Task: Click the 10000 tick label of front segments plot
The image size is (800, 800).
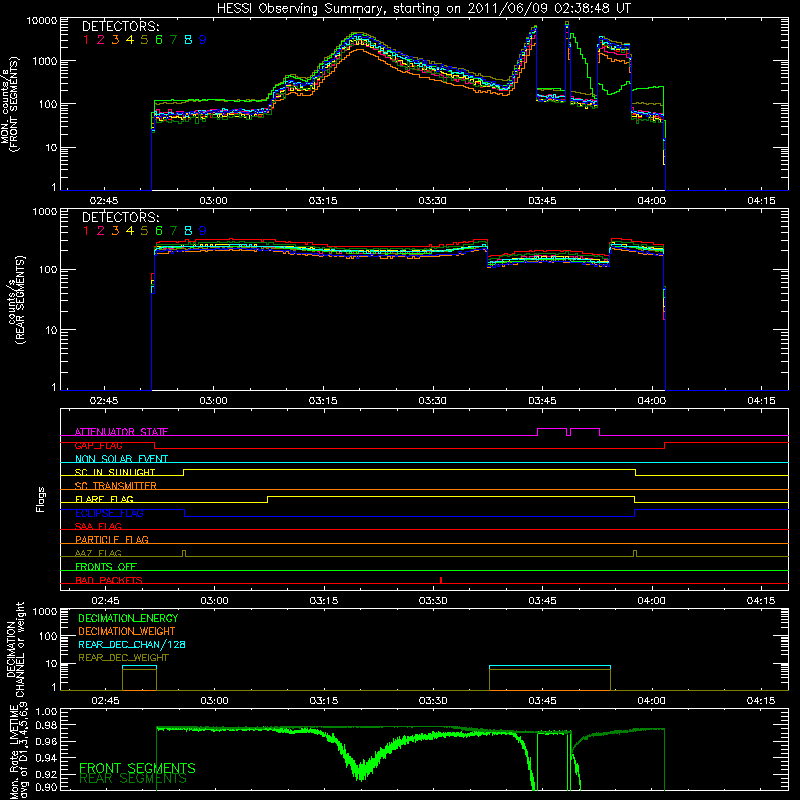Action: point(42,20)
